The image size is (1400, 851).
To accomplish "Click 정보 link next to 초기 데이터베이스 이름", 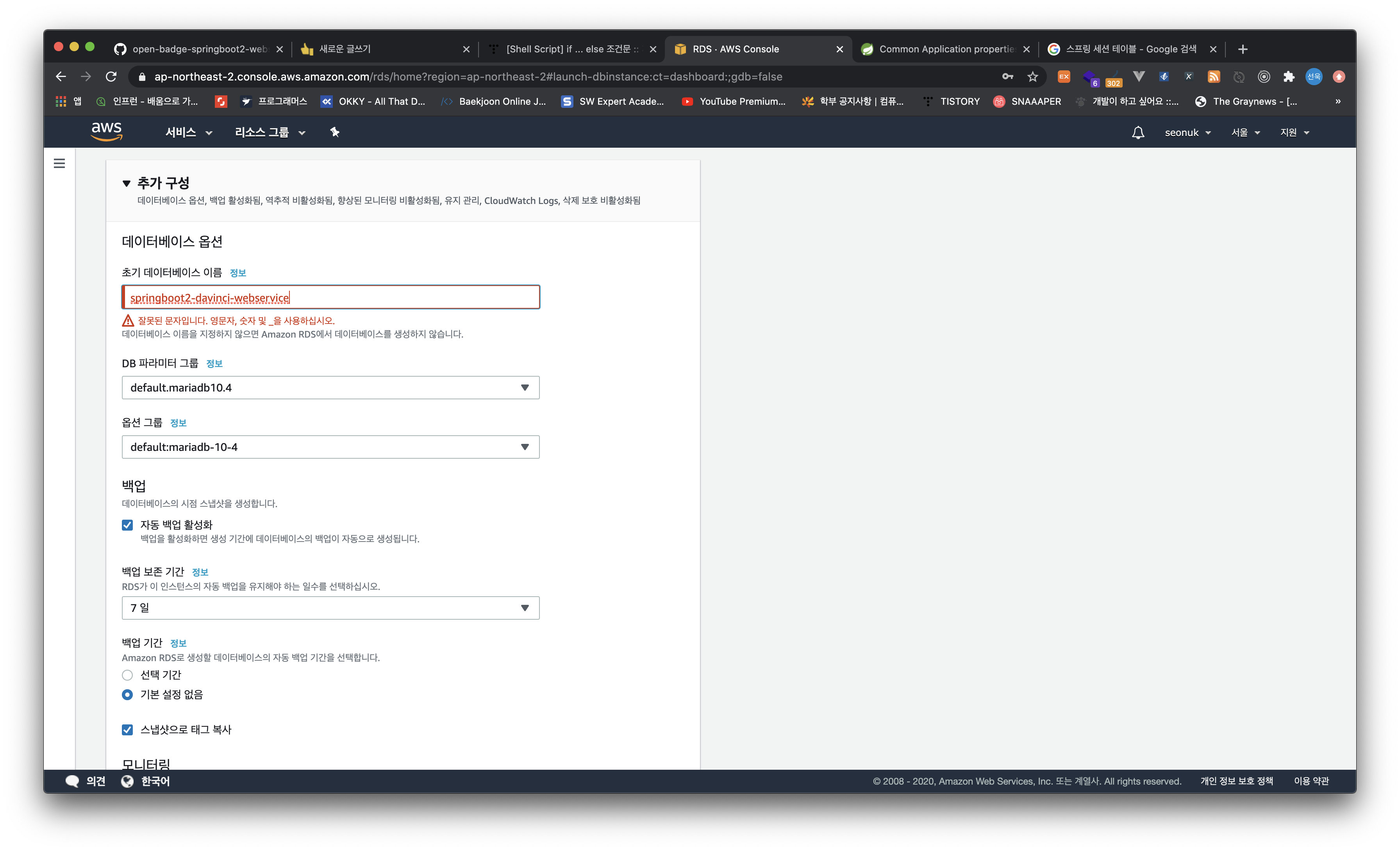I will [x=237, y=273].
